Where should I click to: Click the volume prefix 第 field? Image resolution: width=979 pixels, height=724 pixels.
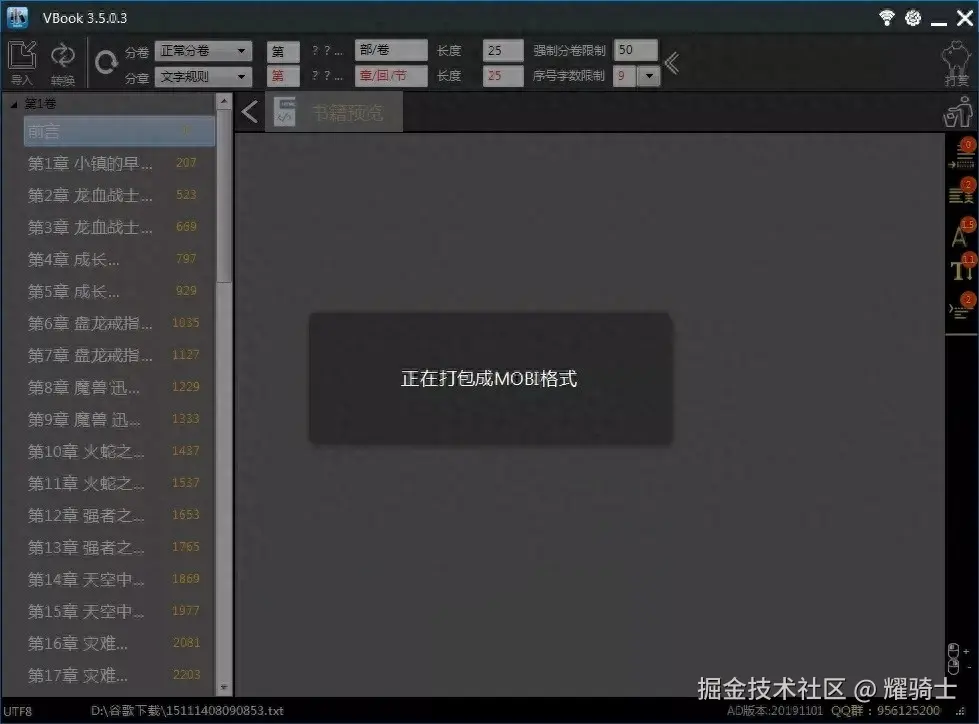[x=283, y=51]
